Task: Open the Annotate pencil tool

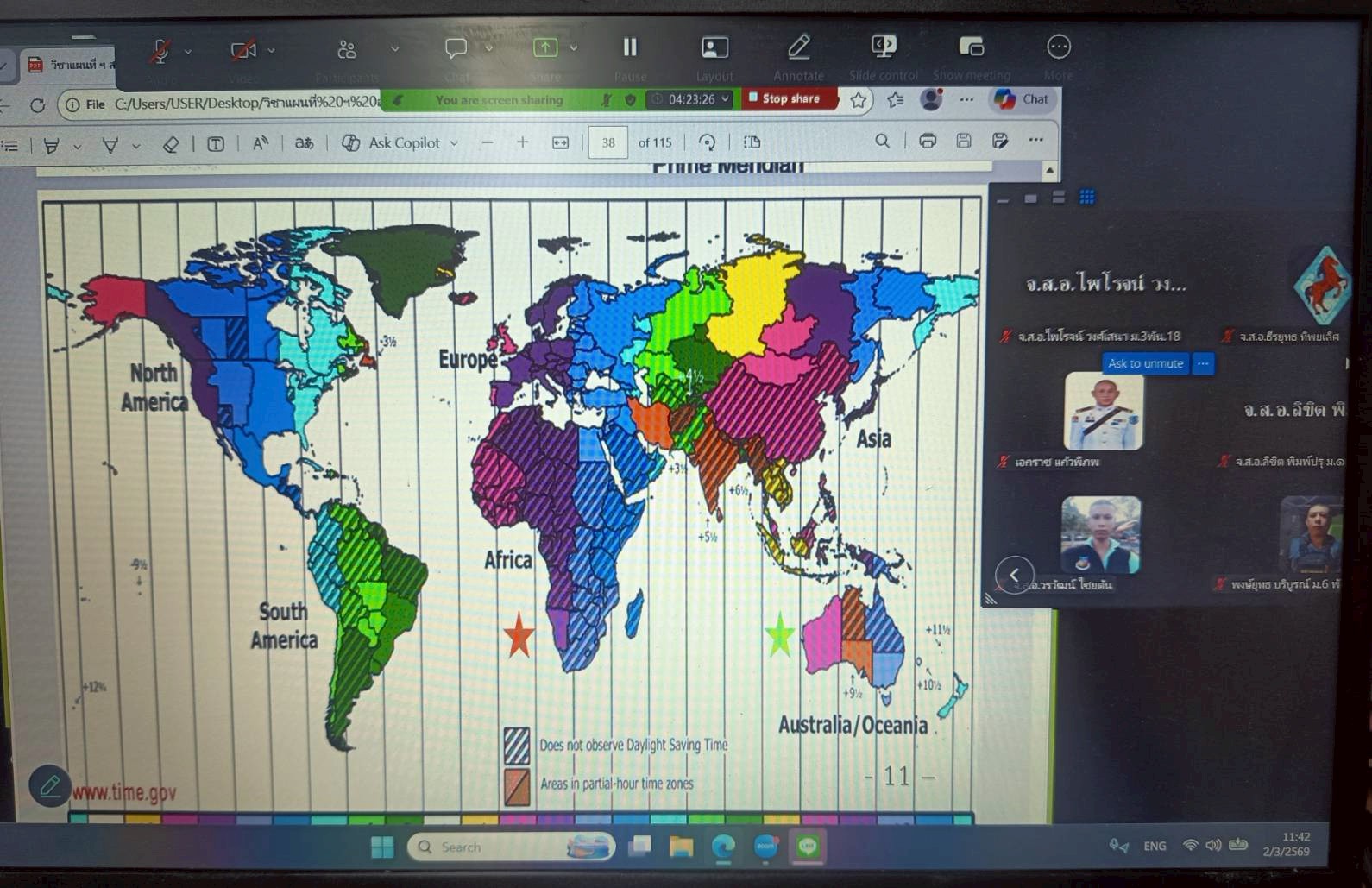Action: (x=798, y=47)
